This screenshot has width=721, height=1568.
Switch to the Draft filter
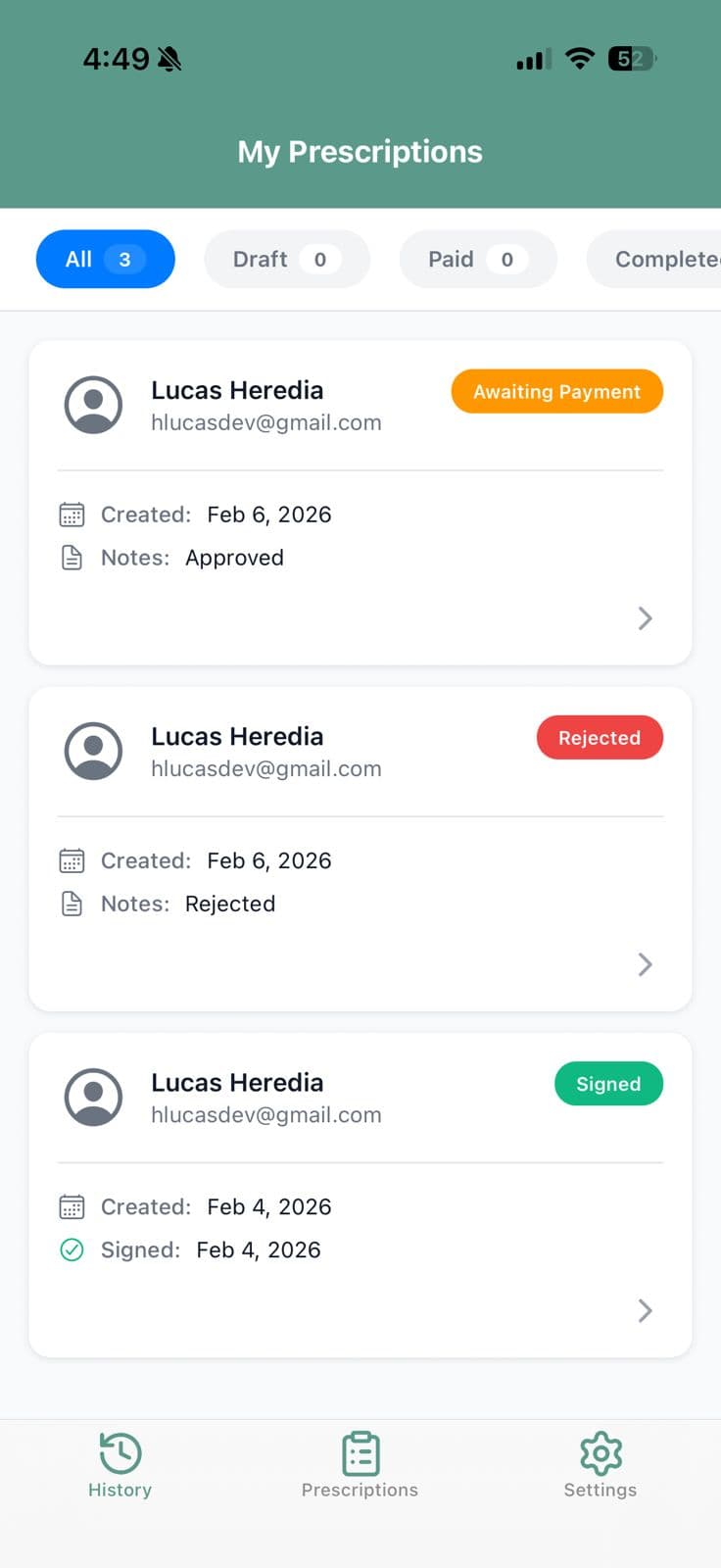[x=286, y=259]
